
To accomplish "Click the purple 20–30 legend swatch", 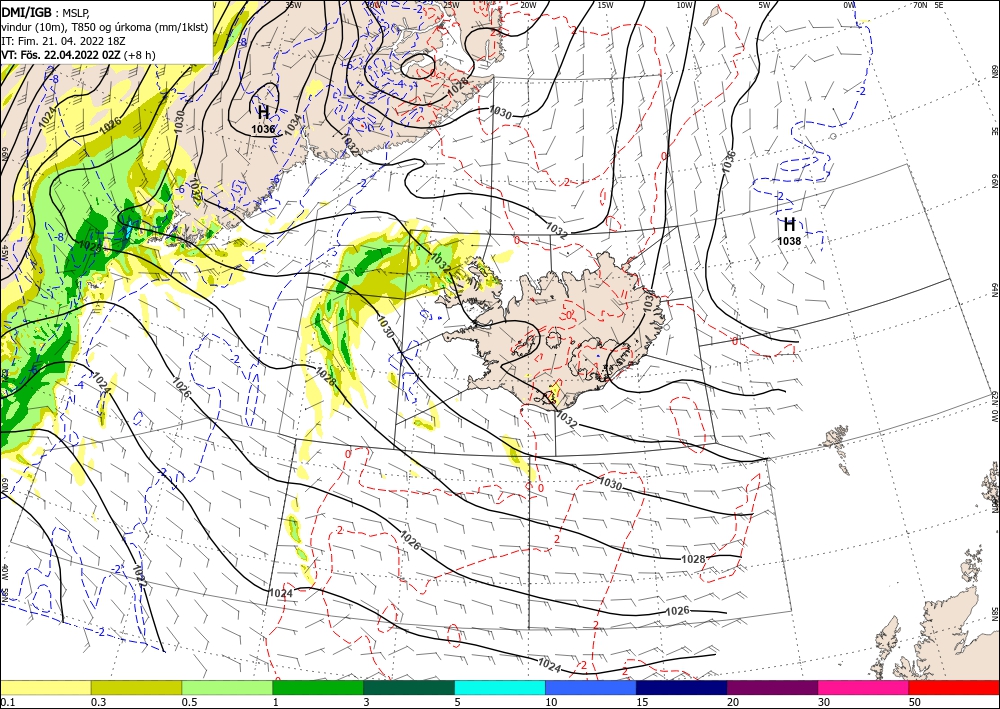I will 772,687.
